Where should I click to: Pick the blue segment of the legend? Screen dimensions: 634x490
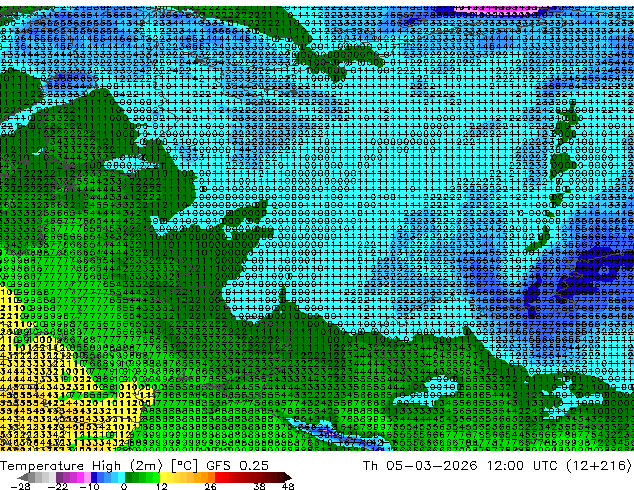pos(108,477)
